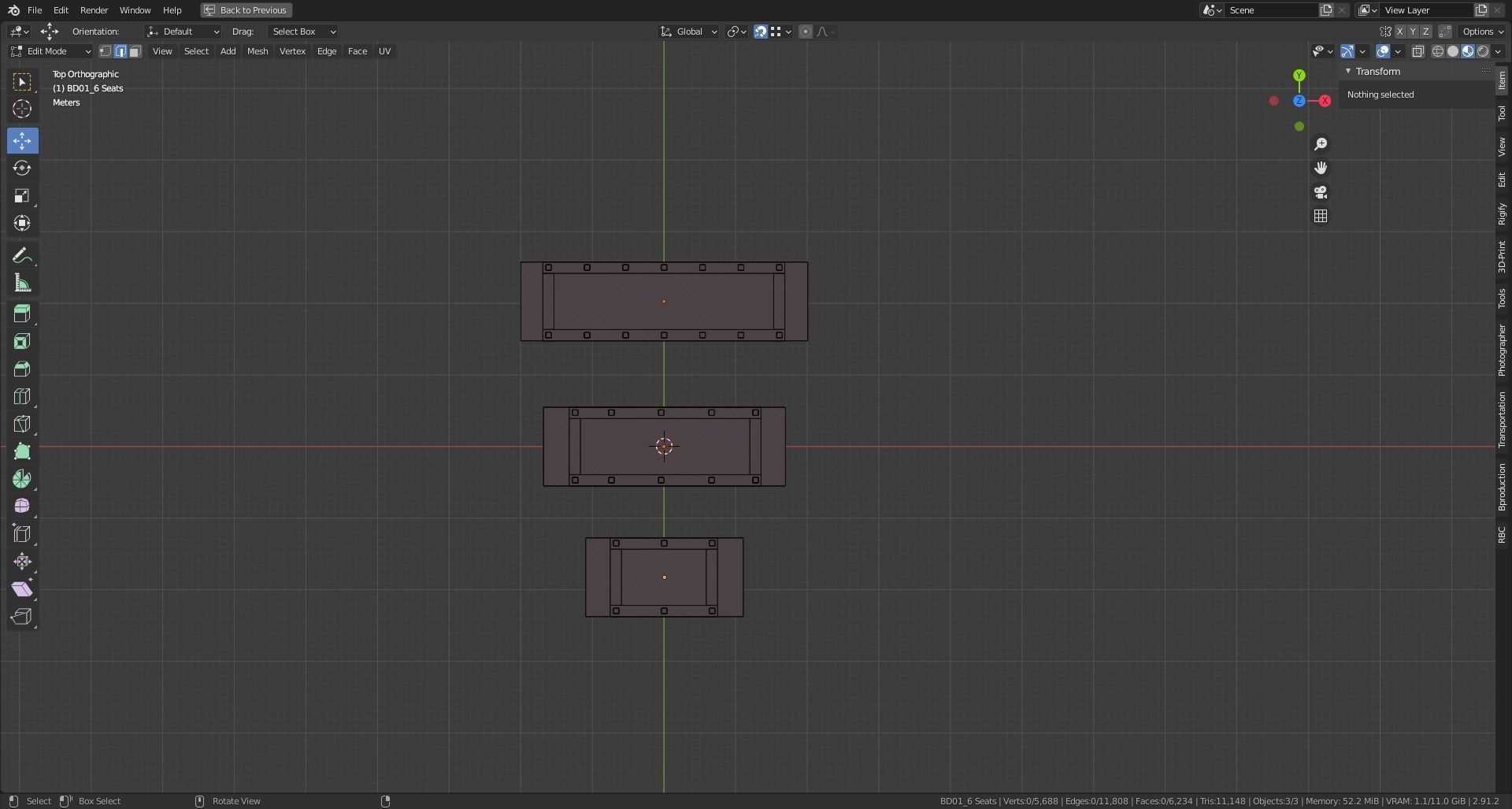Choose the Extrude Region tool
Viewport: 1512px width, 809px height.
point(22,314)
